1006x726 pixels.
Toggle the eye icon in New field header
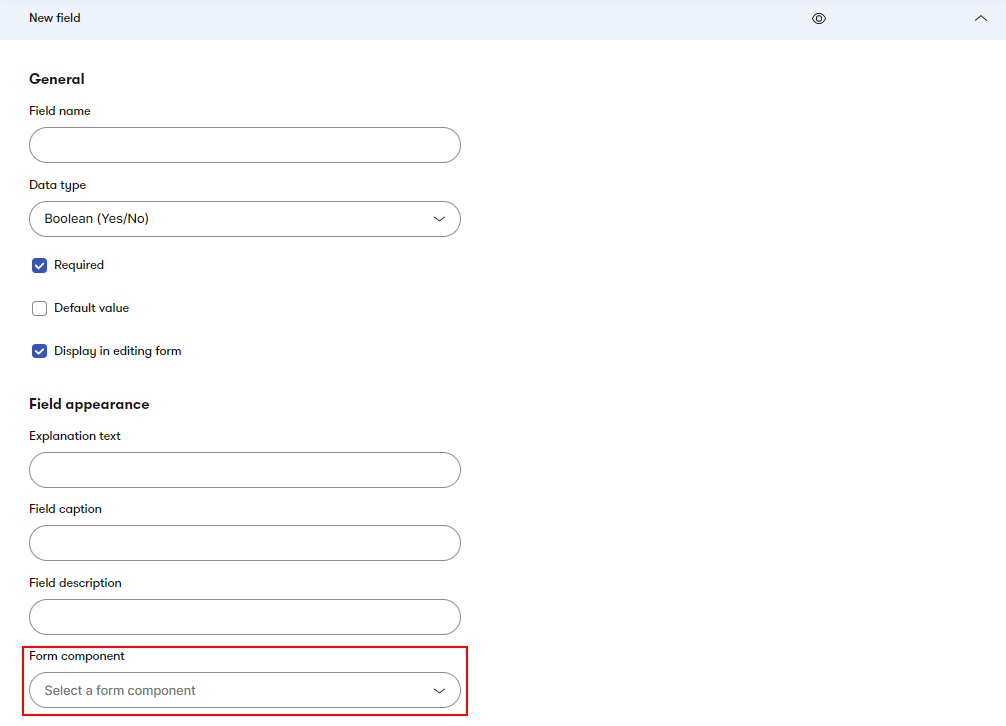[819, 18]
